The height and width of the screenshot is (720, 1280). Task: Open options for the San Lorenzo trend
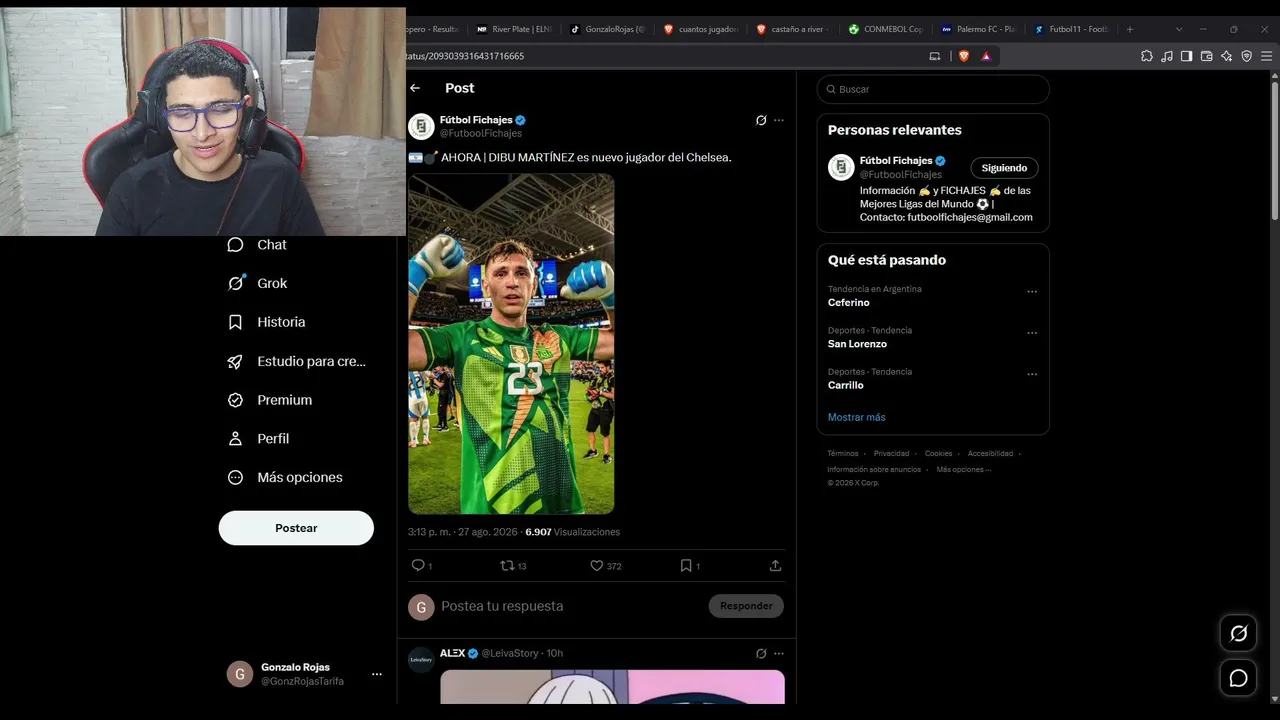[x=1032, y=333]
